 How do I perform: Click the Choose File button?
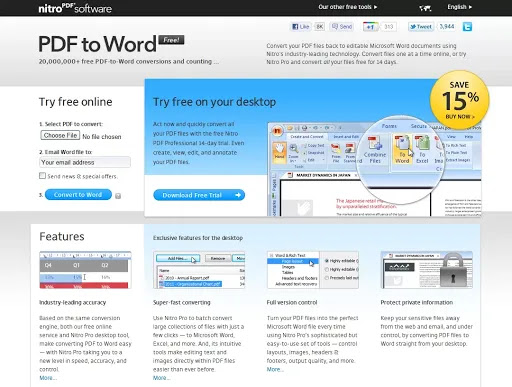60,135
